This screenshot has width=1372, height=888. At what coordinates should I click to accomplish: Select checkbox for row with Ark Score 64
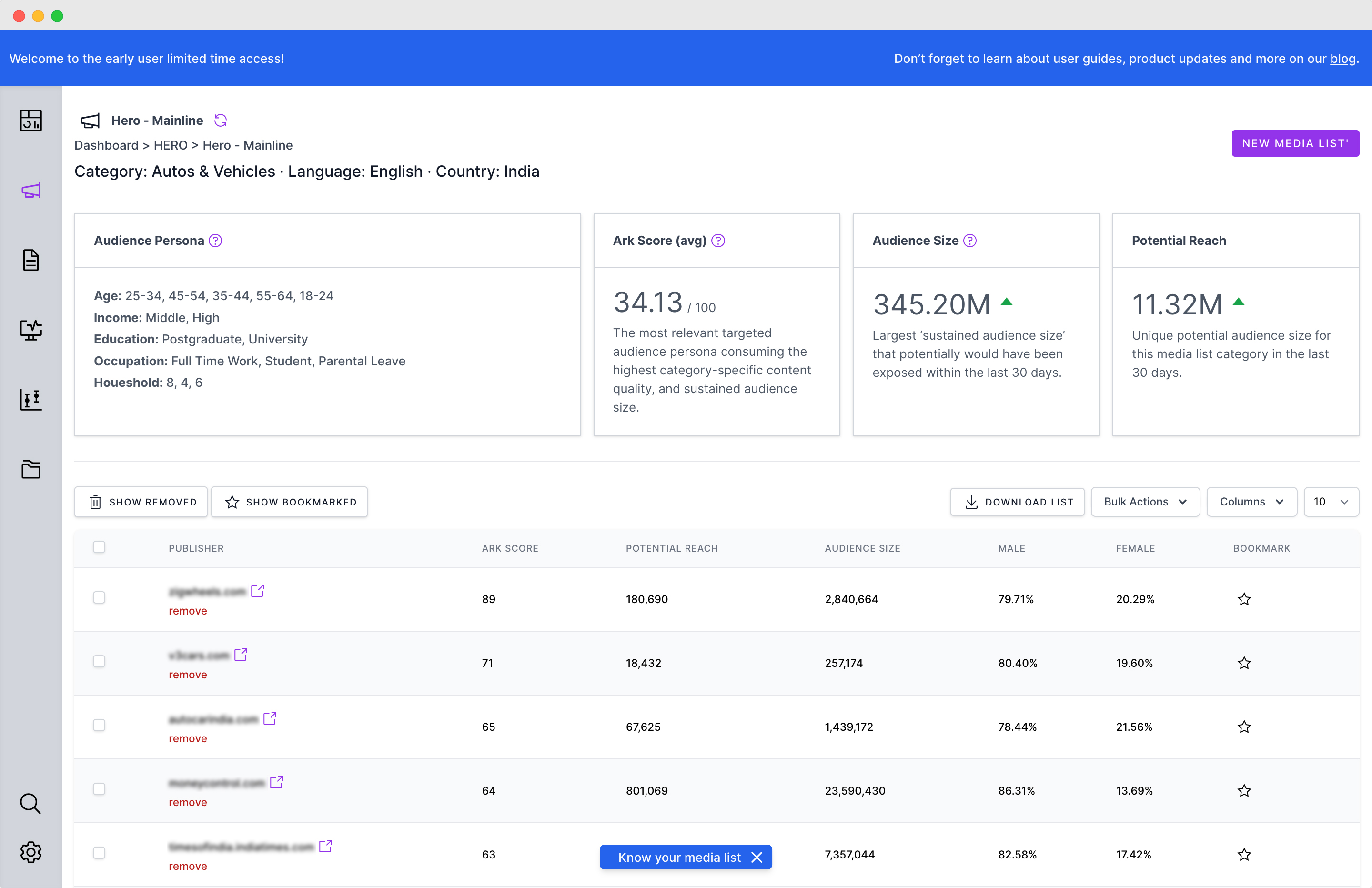[x=99, y=789]
